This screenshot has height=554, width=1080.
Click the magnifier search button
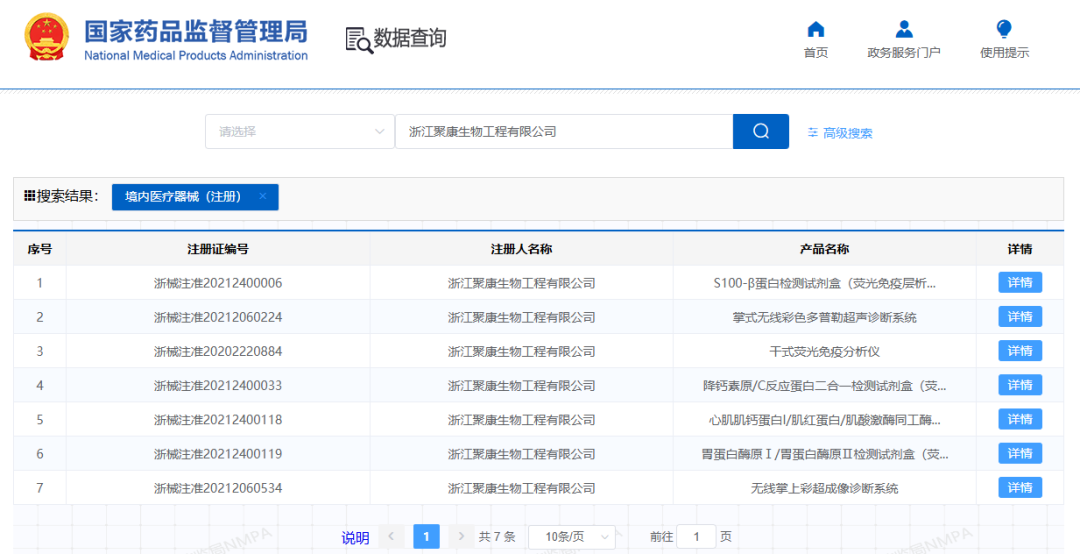click(x=760, y=132)
